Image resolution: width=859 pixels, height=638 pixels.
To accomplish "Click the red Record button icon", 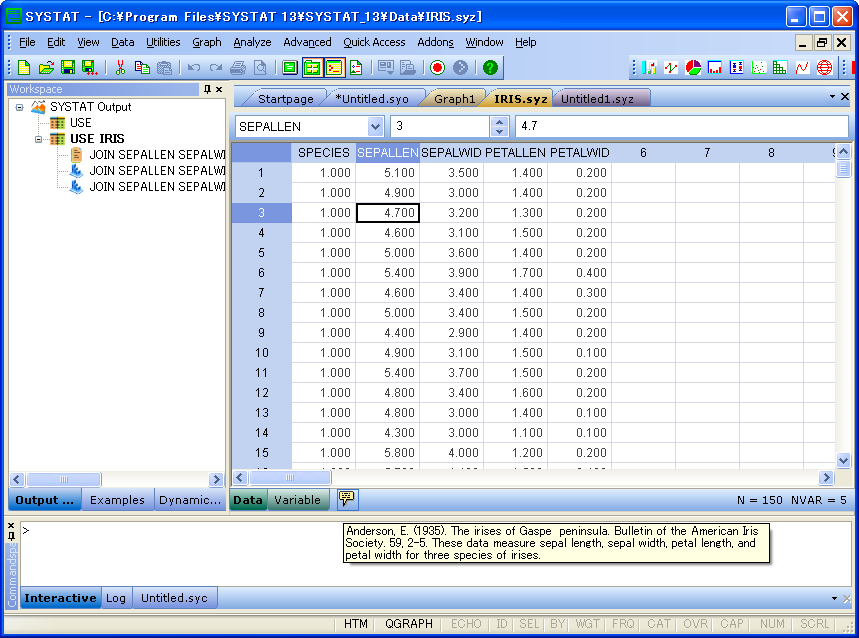I will [437, 67].
